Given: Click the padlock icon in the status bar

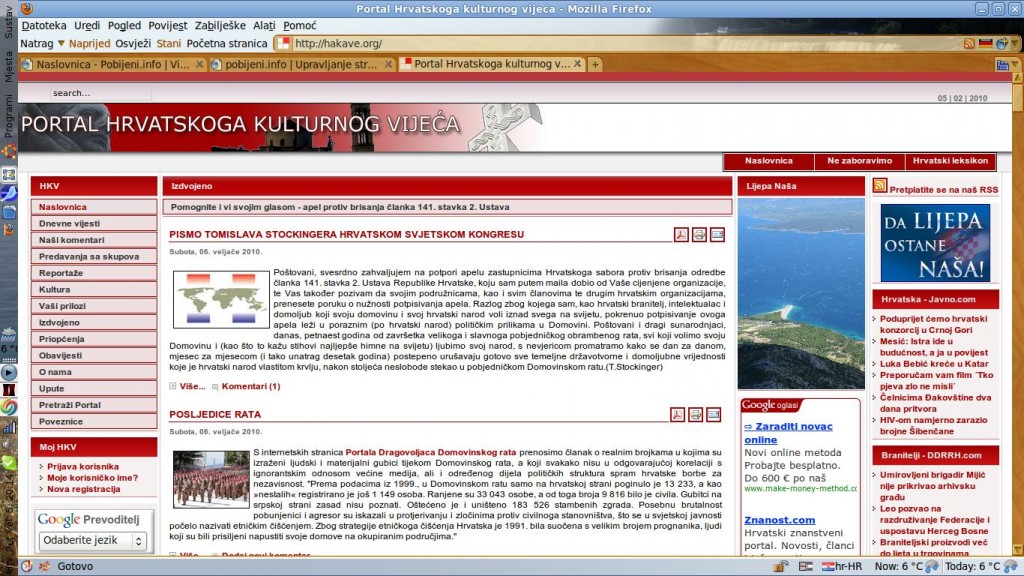Looking at the screenshot, I should (x=781, y=566).
